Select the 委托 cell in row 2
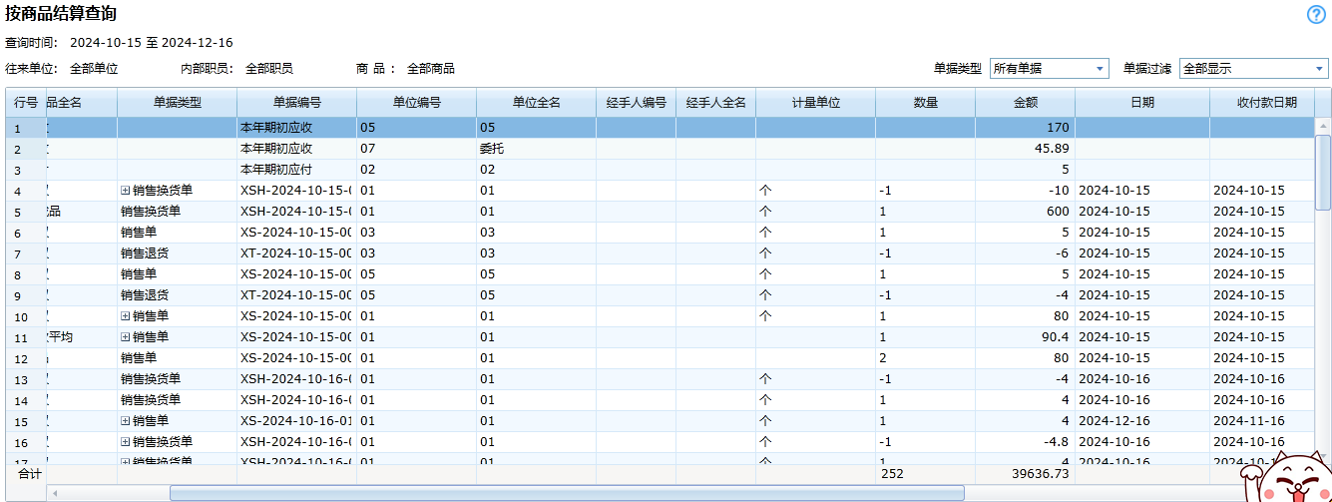The width and height of the screenshot is (1332, 502). 535,148
